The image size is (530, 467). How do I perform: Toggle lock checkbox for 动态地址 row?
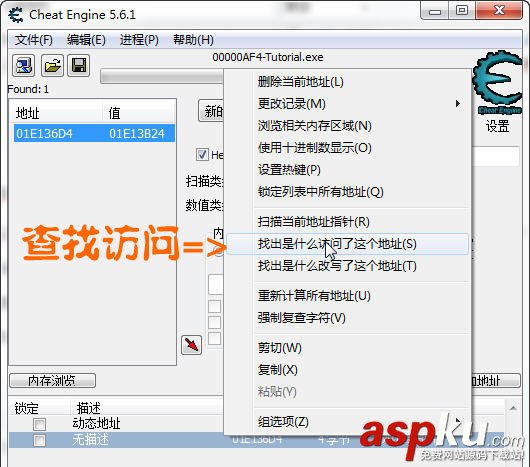[x=39, y=424]
